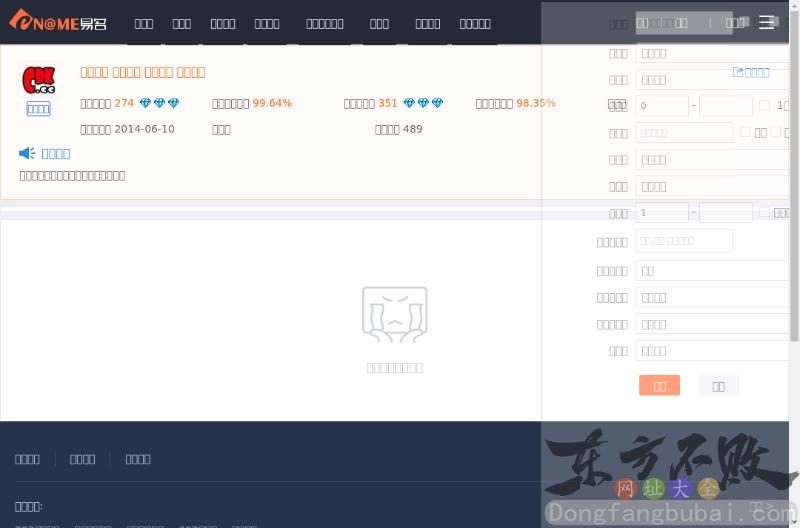Click the red CDK.cc shop logo
The width and height of the screenshot is (800, 528).
tap(38, 81)
